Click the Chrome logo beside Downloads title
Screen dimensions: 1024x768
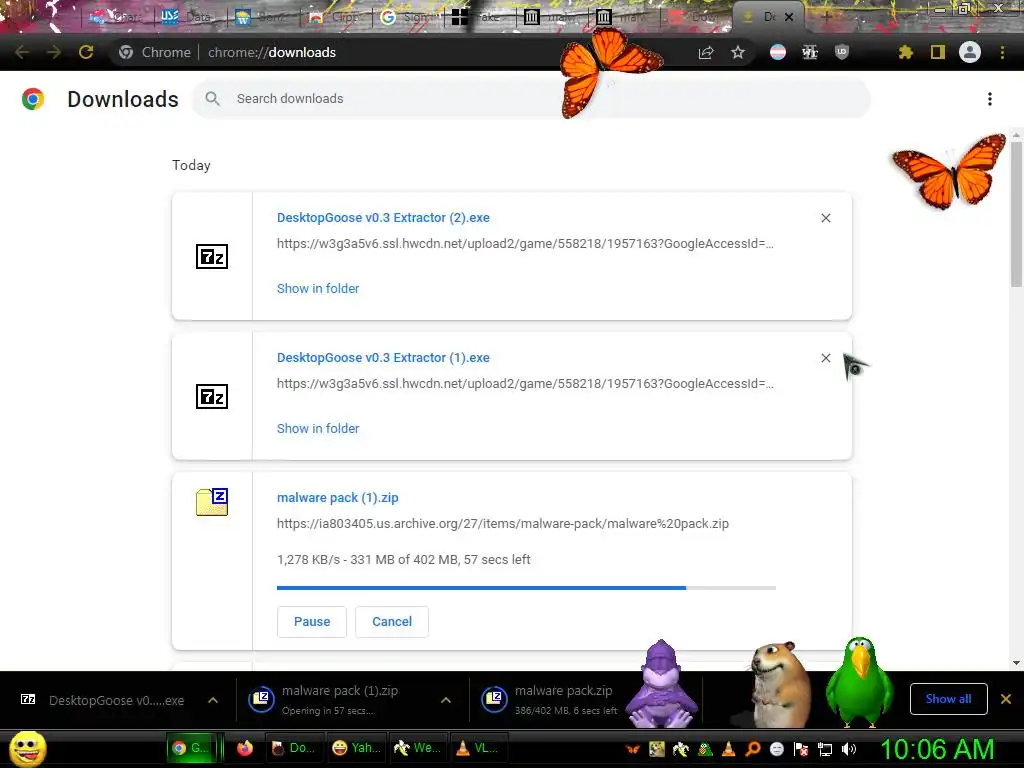click(33, 99)
